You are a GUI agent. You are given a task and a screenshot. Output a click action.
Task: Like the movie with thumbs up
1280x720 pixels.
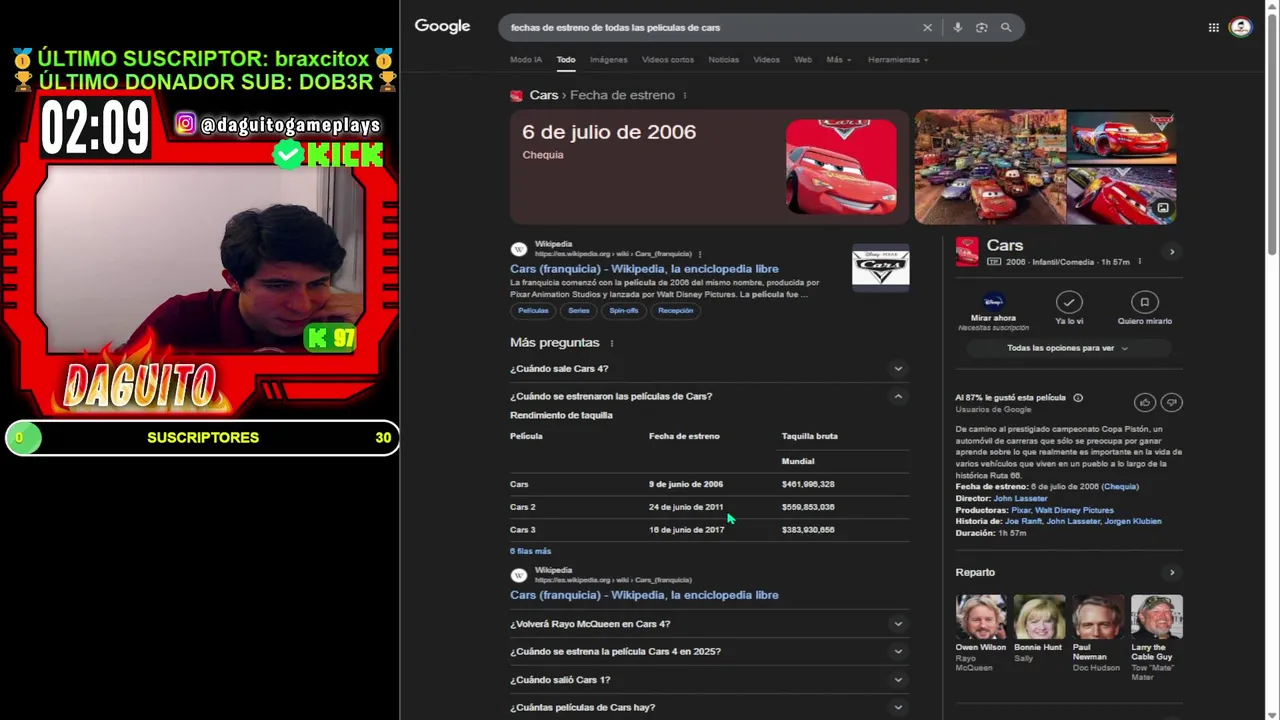(x=1144, y=402)
